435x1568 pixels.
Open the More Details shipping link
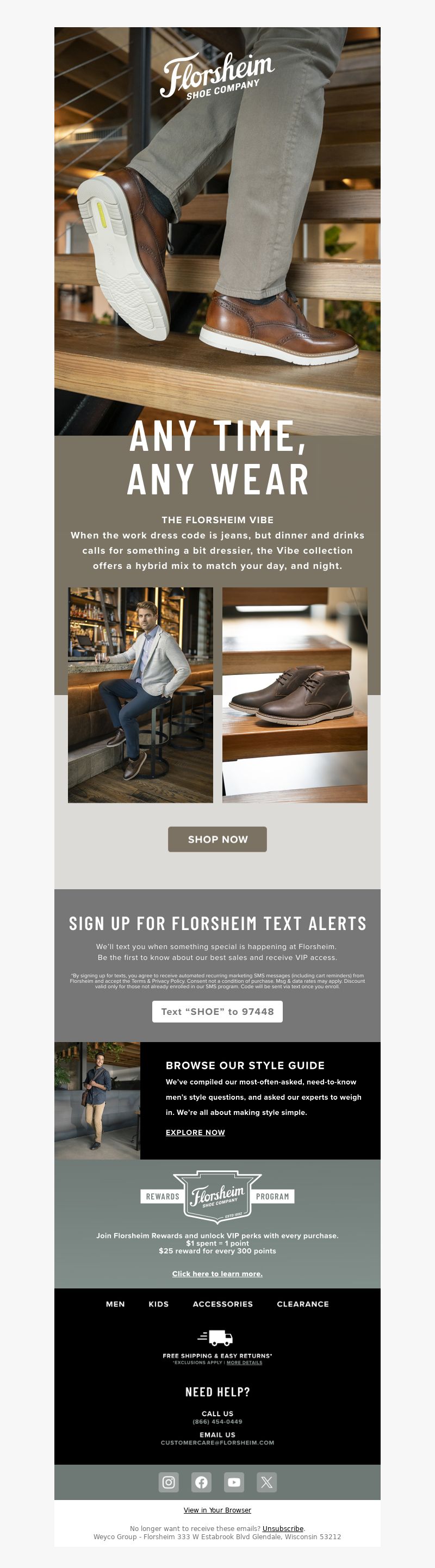pos(245,1362)
